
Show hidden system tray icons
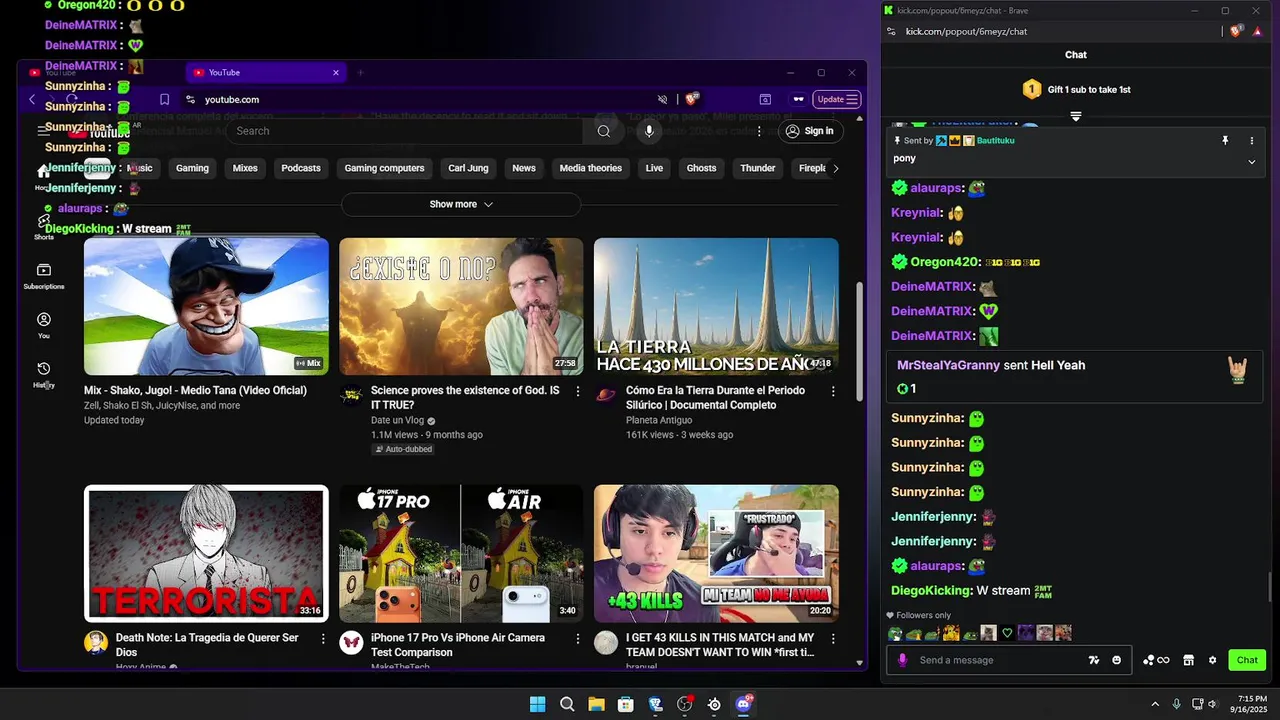(x=1155, y=704)
